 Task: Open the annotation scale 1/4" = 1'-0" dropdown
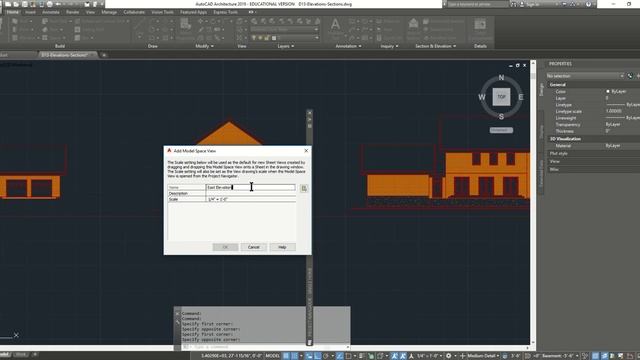pyautogui.click(x=429, y=356)
